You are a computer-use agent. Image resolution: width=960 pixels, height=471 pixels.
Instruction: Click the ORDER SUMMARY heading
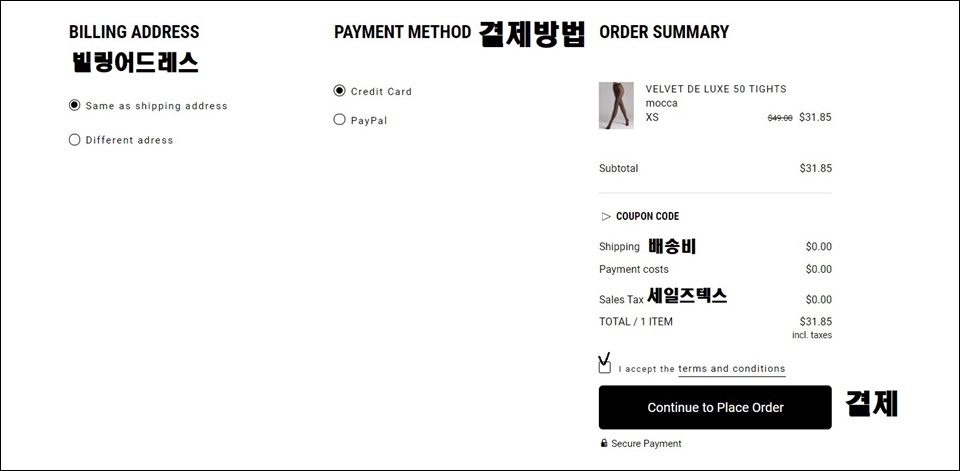coord(664,32)
